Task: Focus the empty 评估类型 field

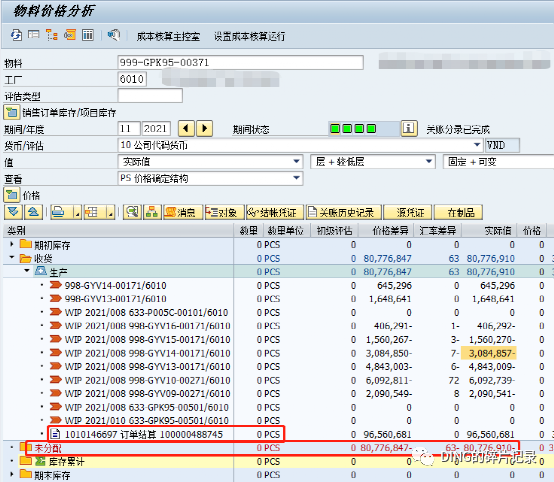Action: [150, 96]
